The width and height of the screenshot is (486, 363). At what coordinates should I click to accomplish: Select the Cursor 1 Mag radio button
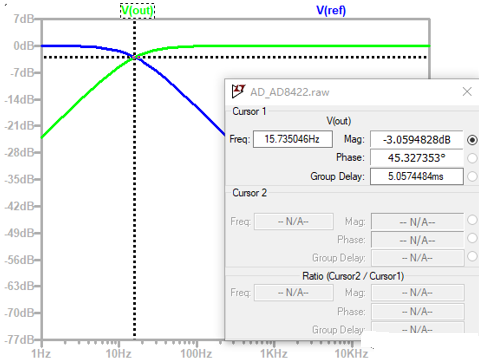point(472,140)
